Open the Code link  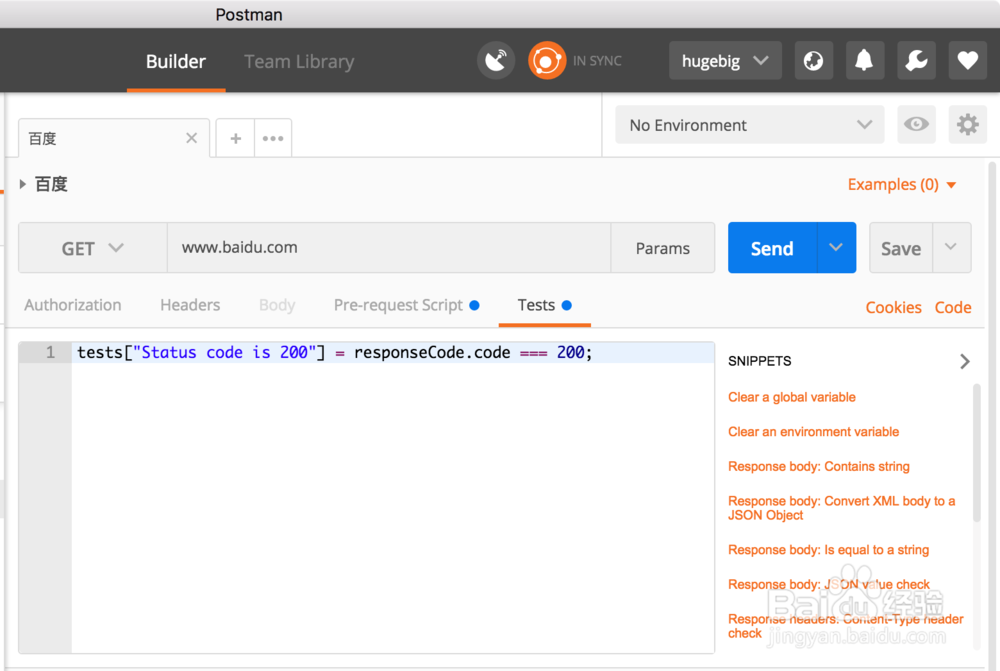pyautogui.click(x=953, y=307)
